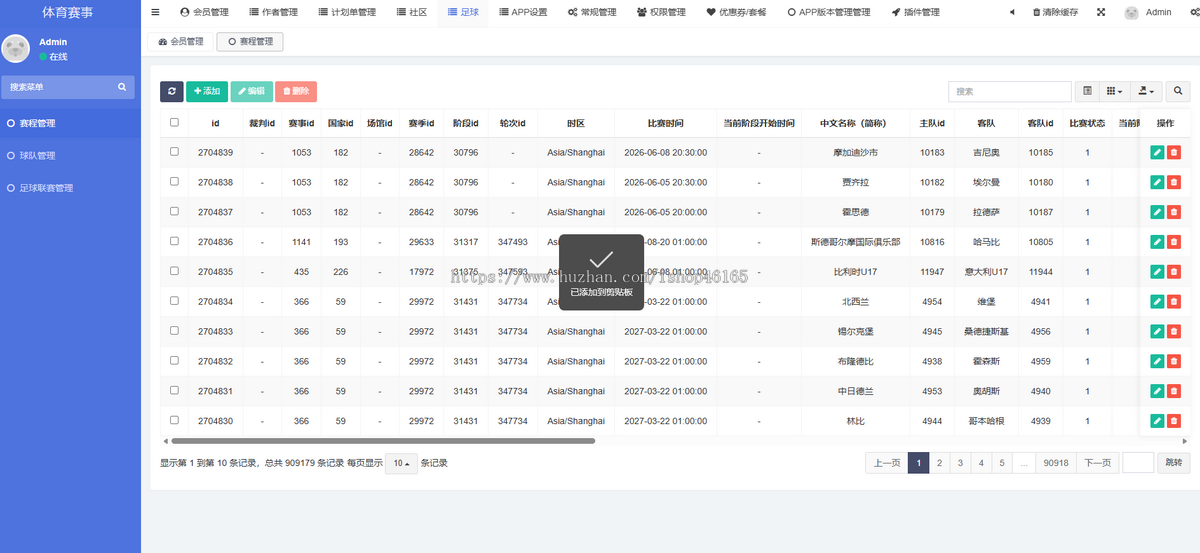Click the horizontal table scrollbar
Image resolution: width=1200 pixels, height=553 pixels.
pos(383,440)
